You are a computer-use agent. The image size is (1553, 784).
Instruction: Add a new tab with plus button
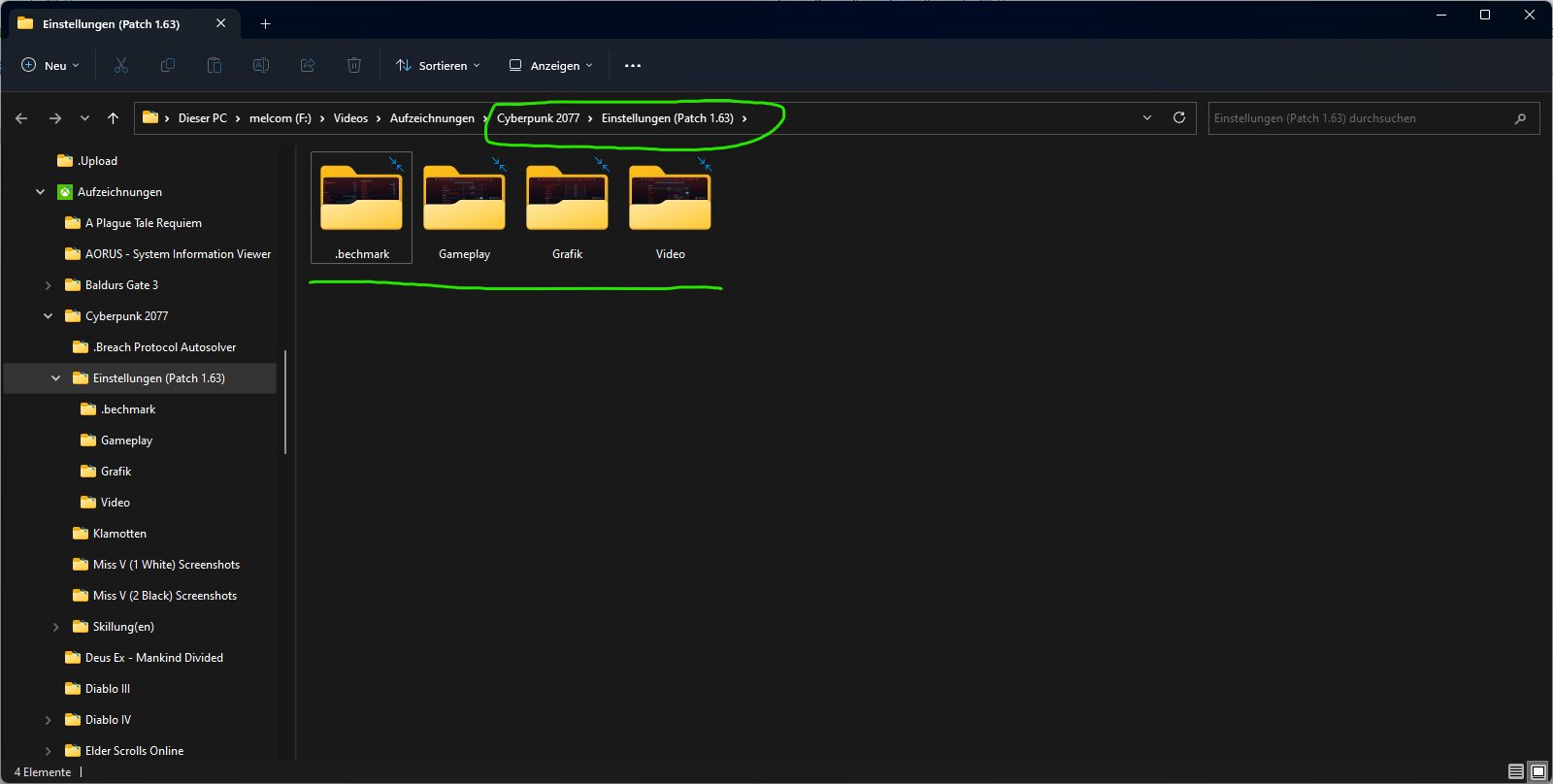pyautogui.click(x=265, y=23)
